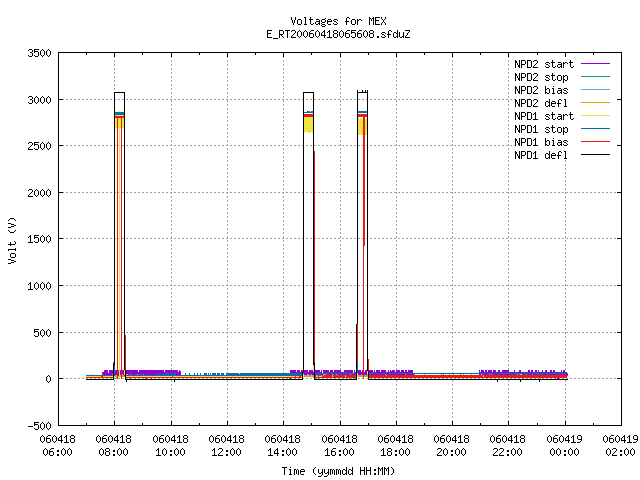Click the "NPD1 stop" legend label
This screenshot has width=640, height=480.
tap(541, 129)
